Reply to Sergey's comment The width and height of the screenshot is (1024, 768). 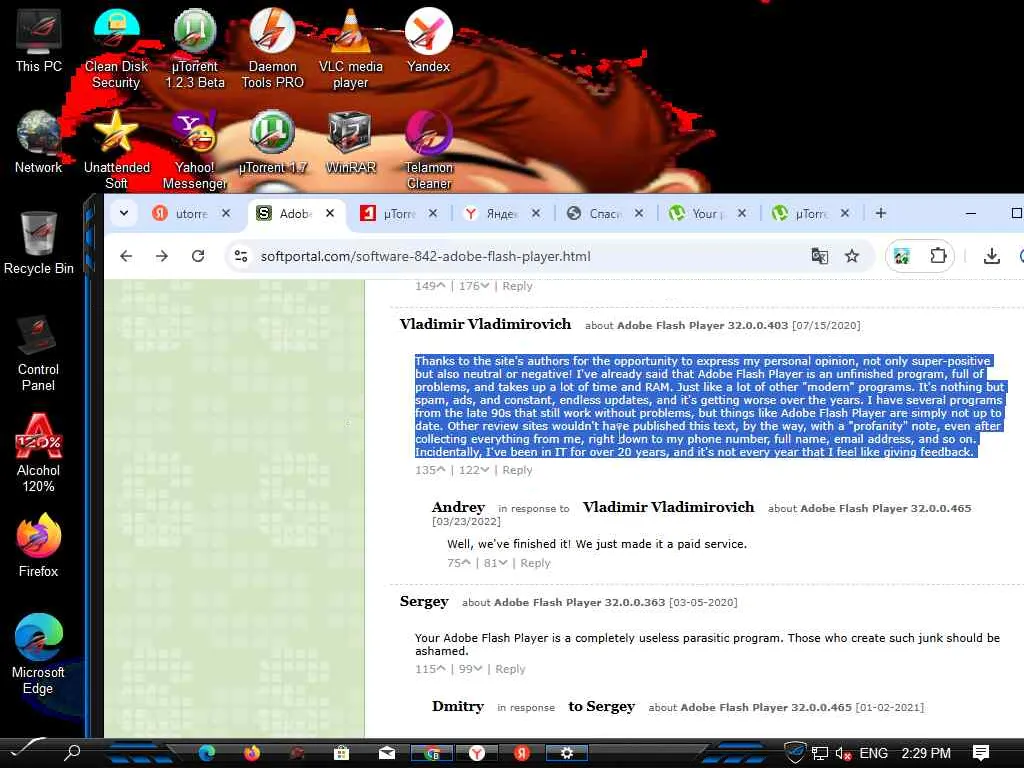(x=510, y=669)
